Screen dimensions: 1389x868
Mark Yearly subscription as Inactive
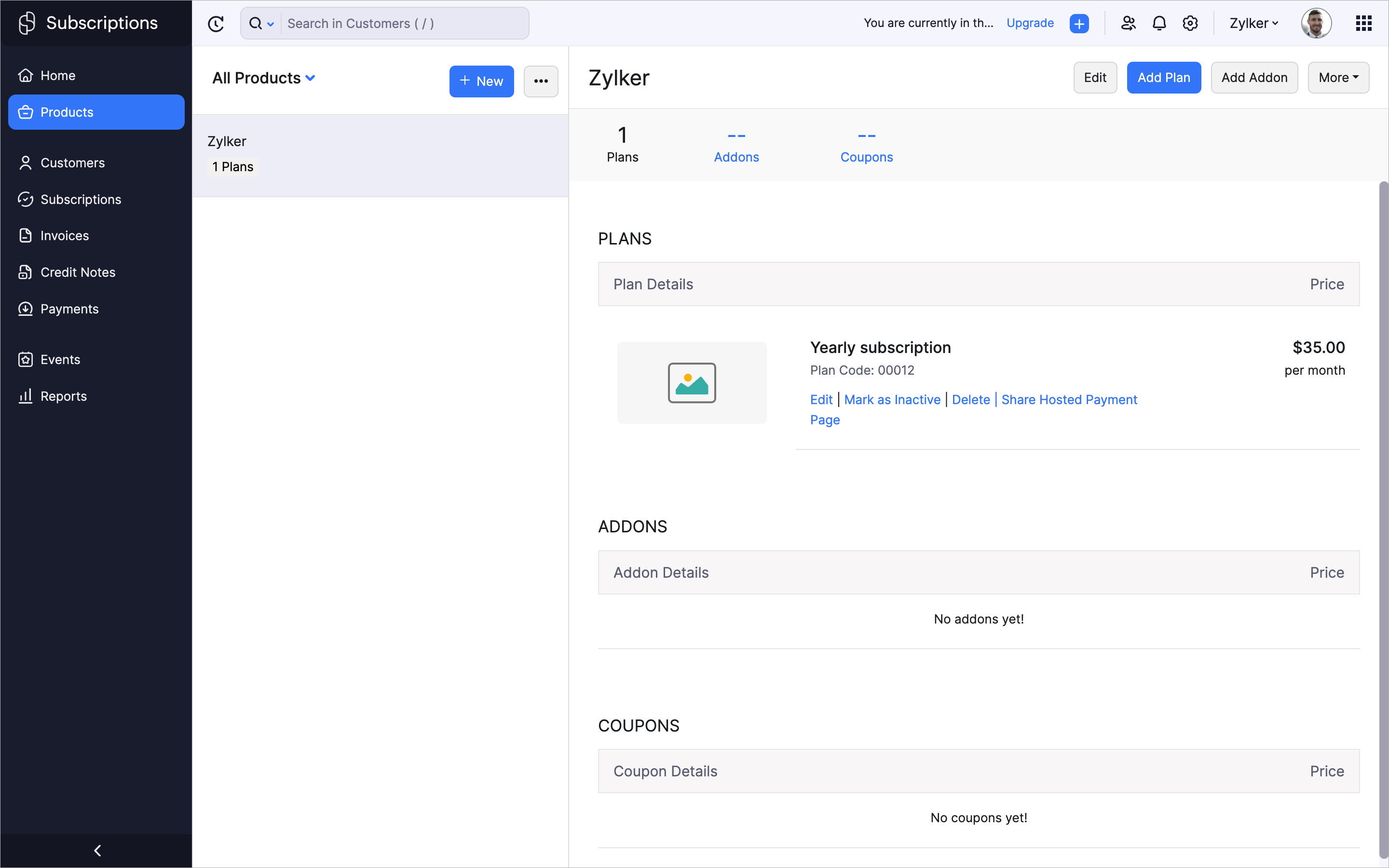tap(892, 400)
